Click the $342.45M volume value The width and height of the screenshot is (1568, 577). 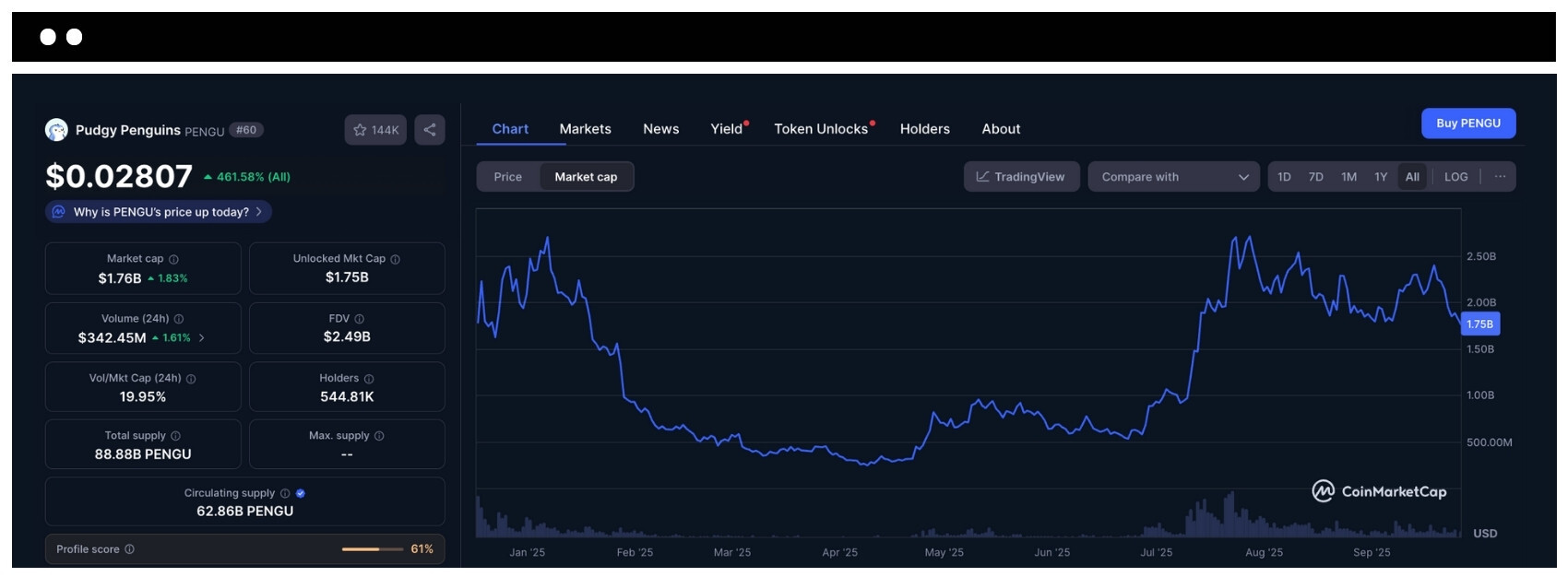(112, 338)
